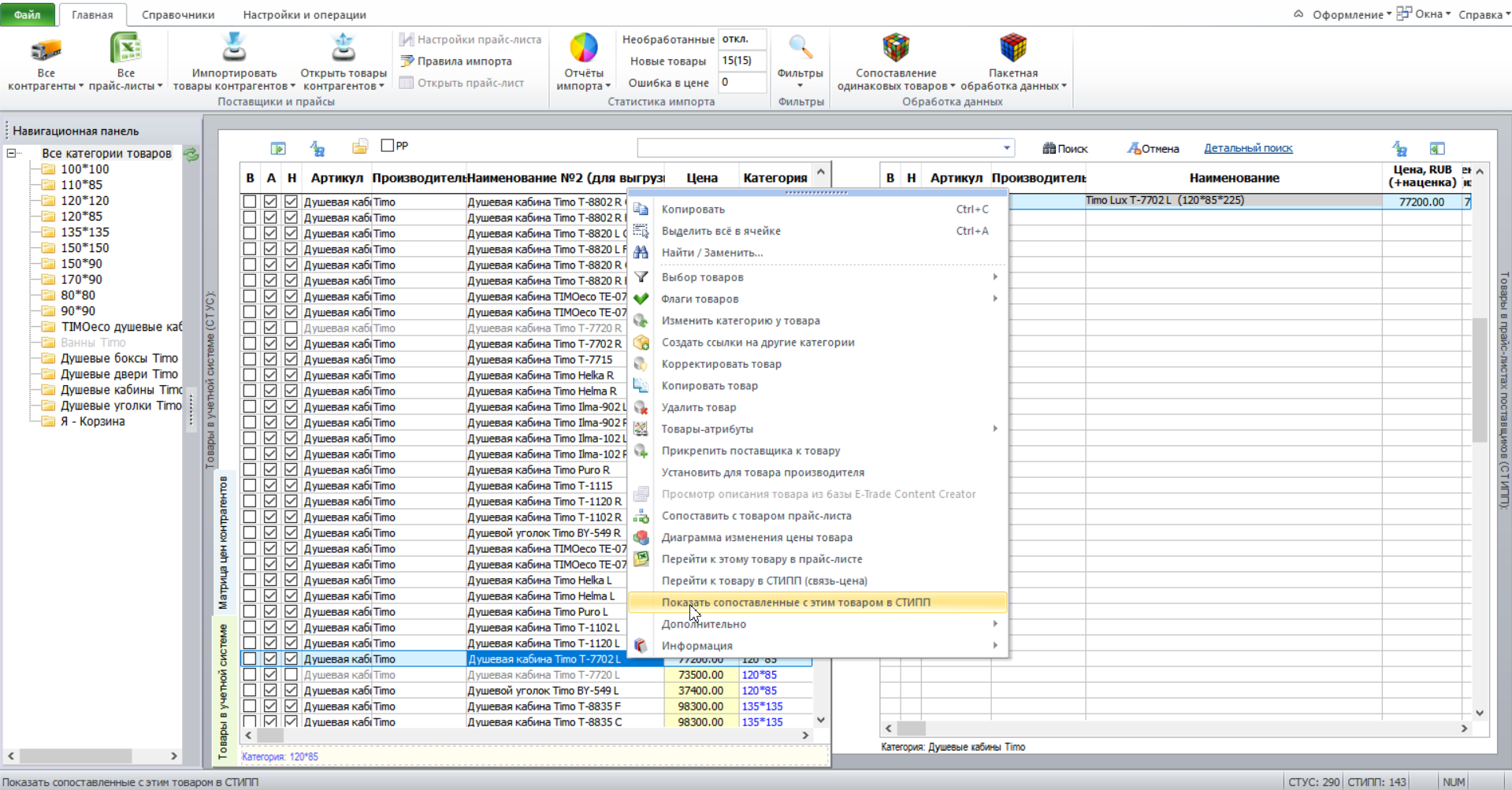Open the Все прайс-листы Excel icon
The height and width of the screenshot is (790, 1512).
[x=125, y=49]
